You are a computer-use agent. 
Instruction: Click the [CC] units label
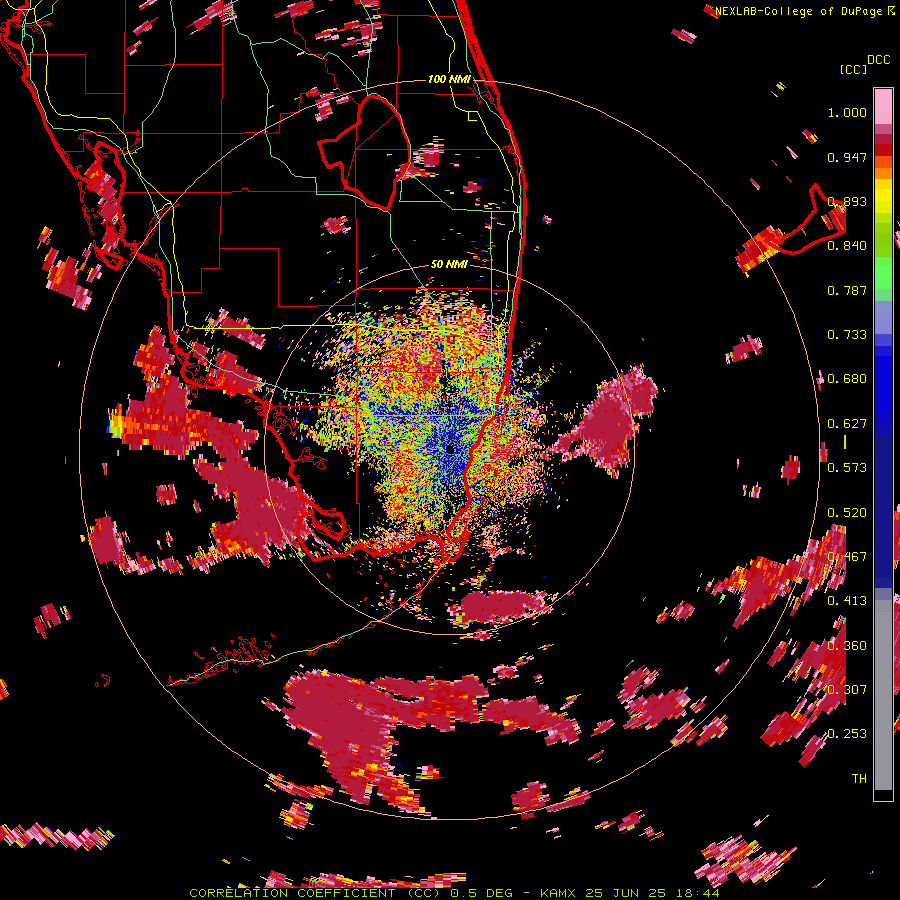coord(853,69)
